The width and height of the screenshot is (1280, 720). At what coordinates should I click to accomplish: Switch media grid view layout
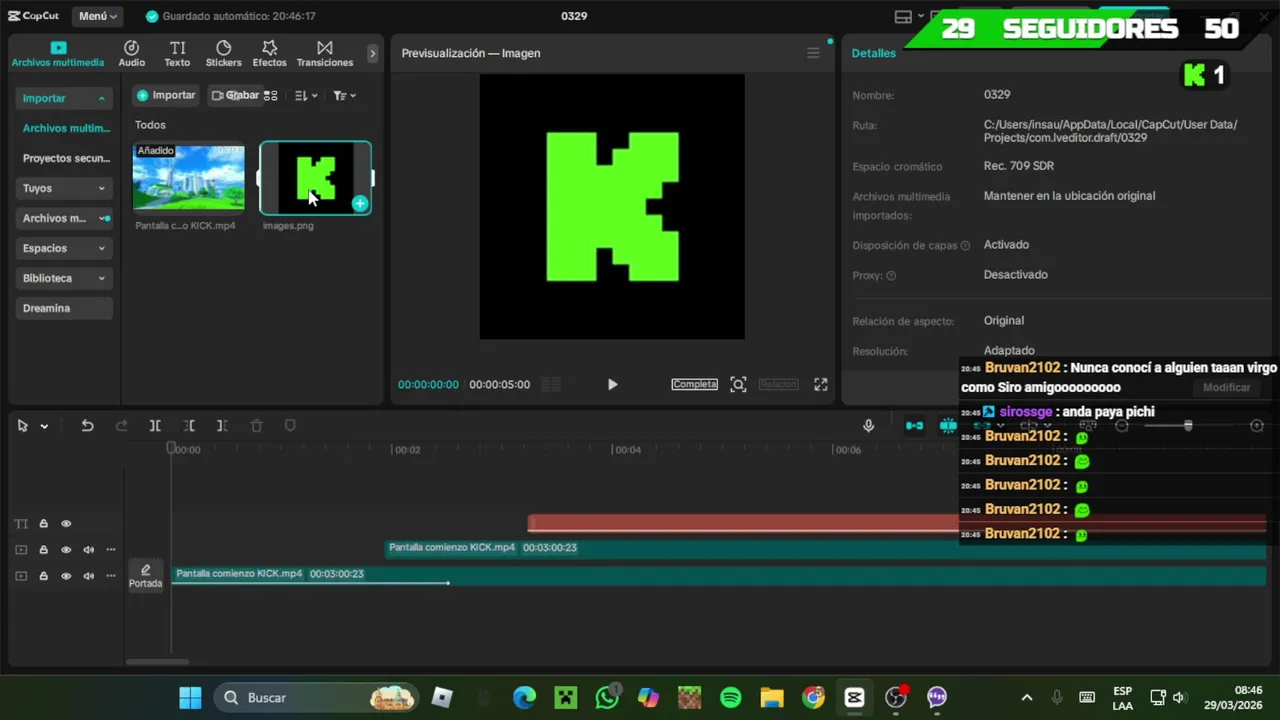271,96
